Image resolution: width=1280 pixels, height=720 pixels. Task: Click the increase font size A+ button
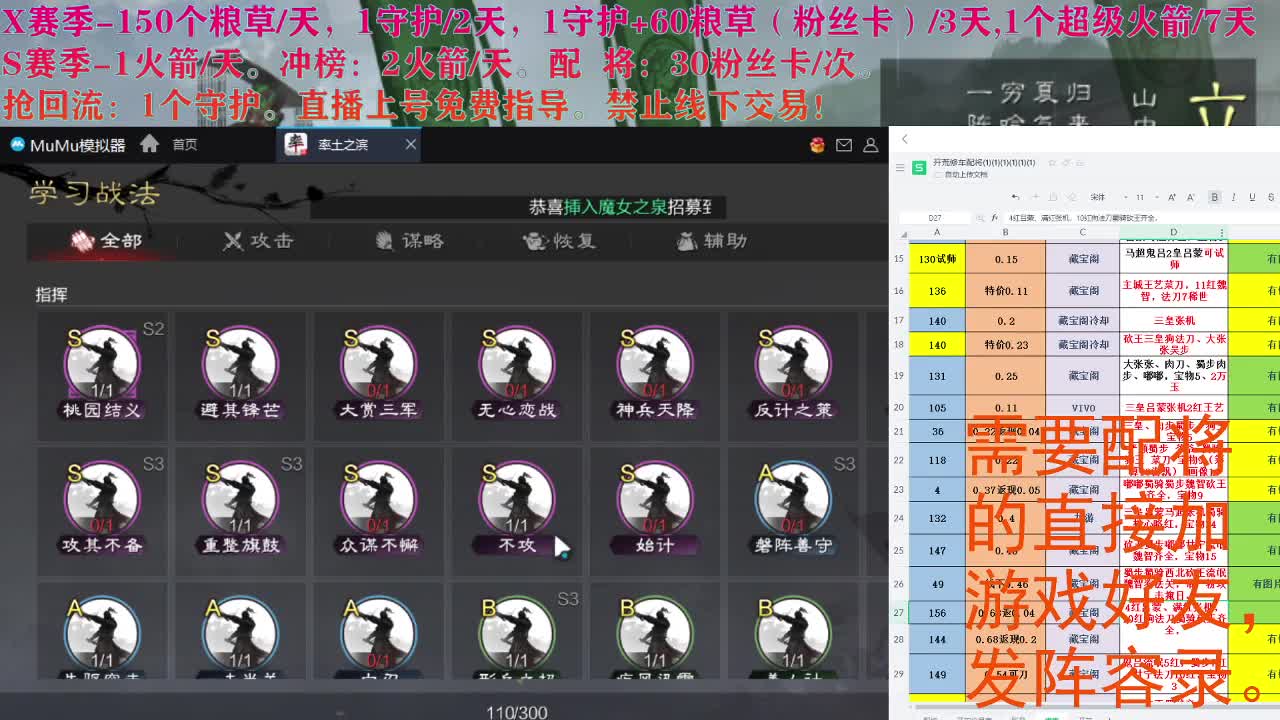(1171, 196)
